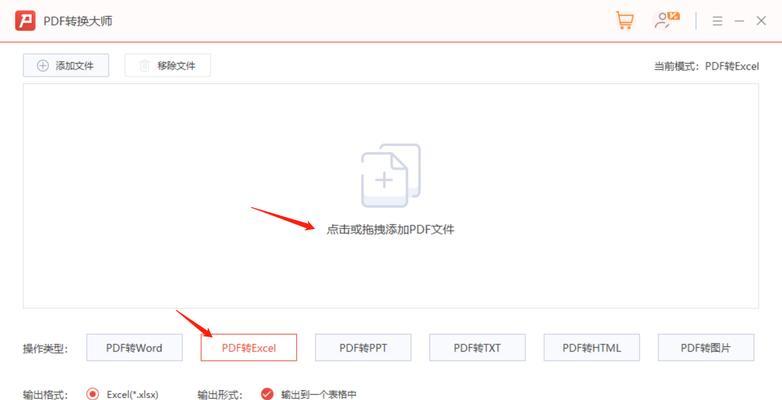
Task: Click the 添加文件 button
Action: click(66, 65)
